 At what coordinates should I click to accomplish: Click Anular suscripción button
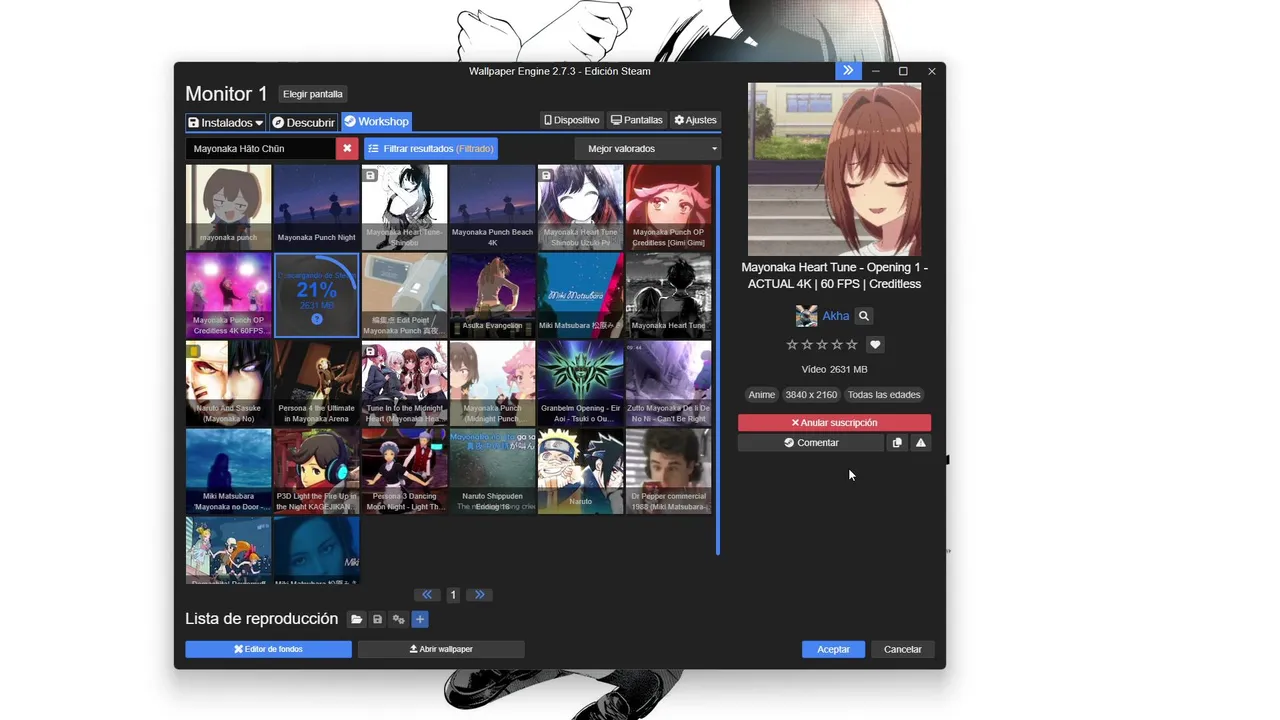(x=834, y=423)
